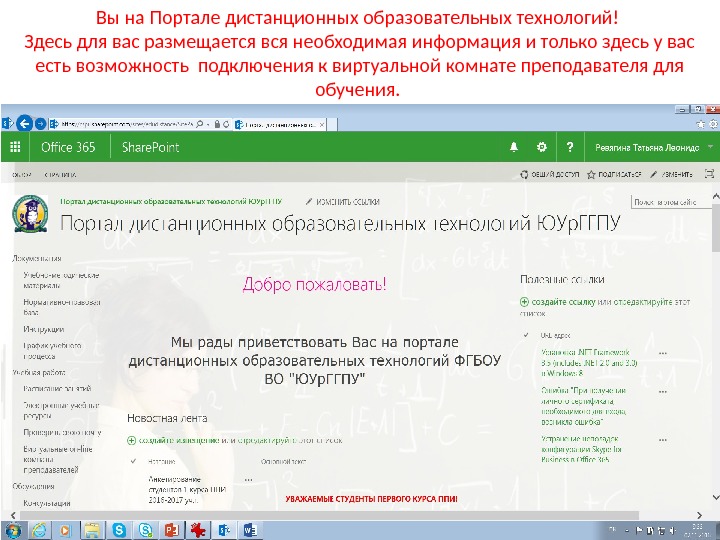
Task: Click the 'SharePoint' header link
Action: (x=150, y=147)
